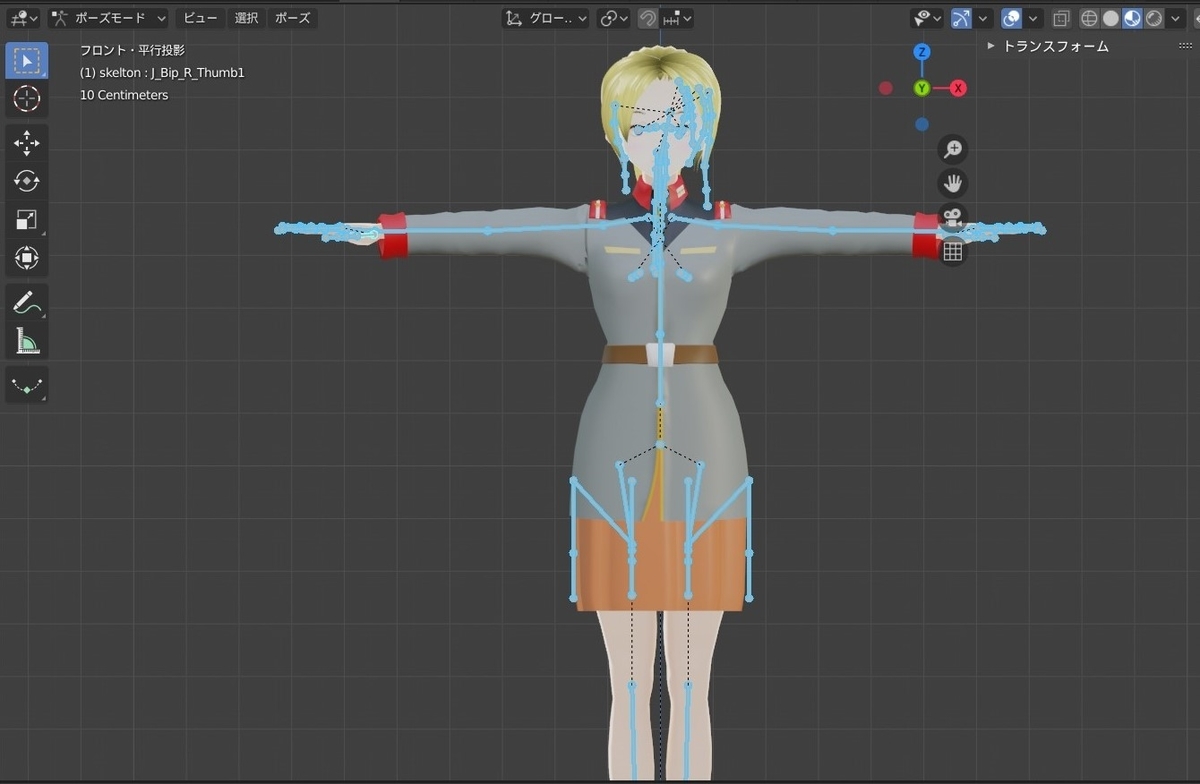The width and height of the screenshot is (1200, 784).
Task: Switch to wireframe viewport shading
Action: coord(1089,18)
